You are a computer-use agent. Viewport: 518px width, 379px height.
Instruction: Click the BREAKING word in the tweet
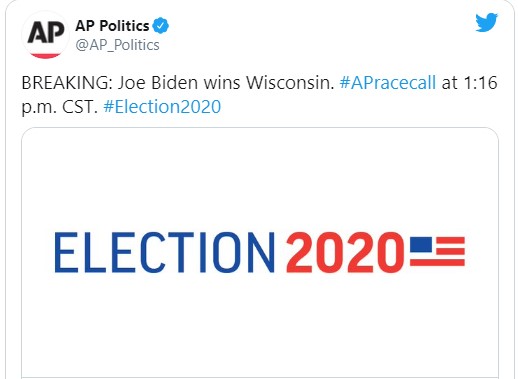tap(65, 82)
